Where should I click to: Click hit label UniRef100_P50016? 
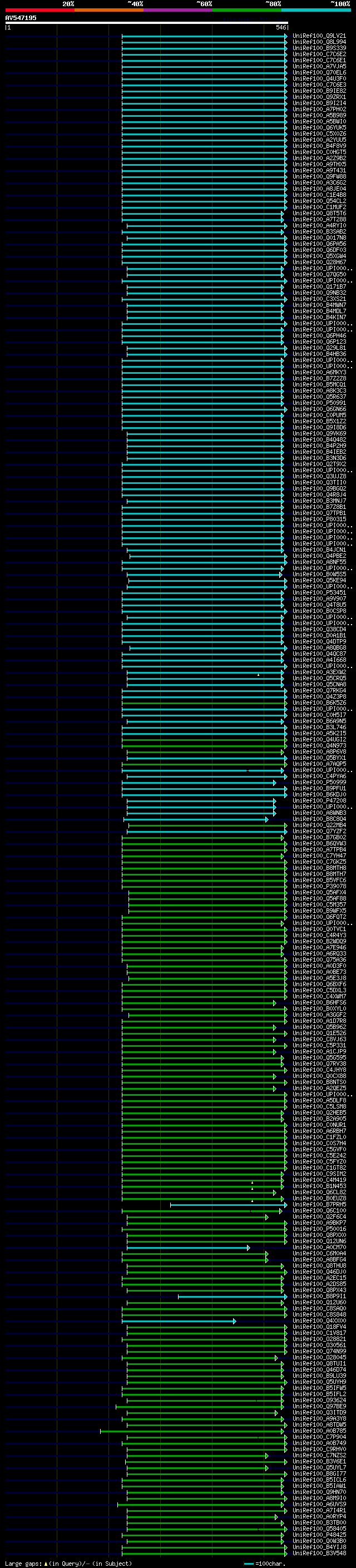click(x=319, y=1228)
